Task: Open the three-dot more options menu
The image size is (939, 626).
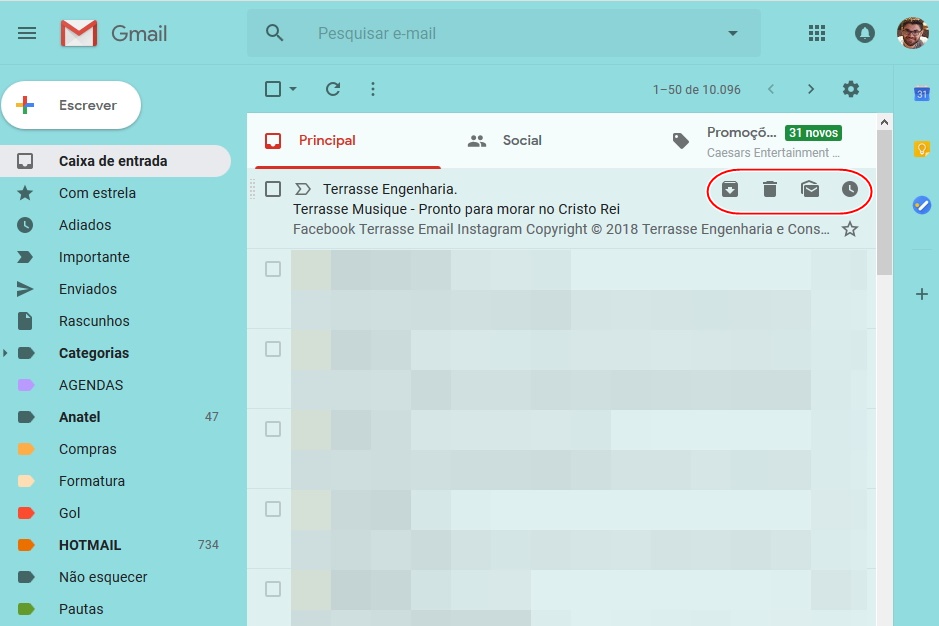Action: (372, 89)
